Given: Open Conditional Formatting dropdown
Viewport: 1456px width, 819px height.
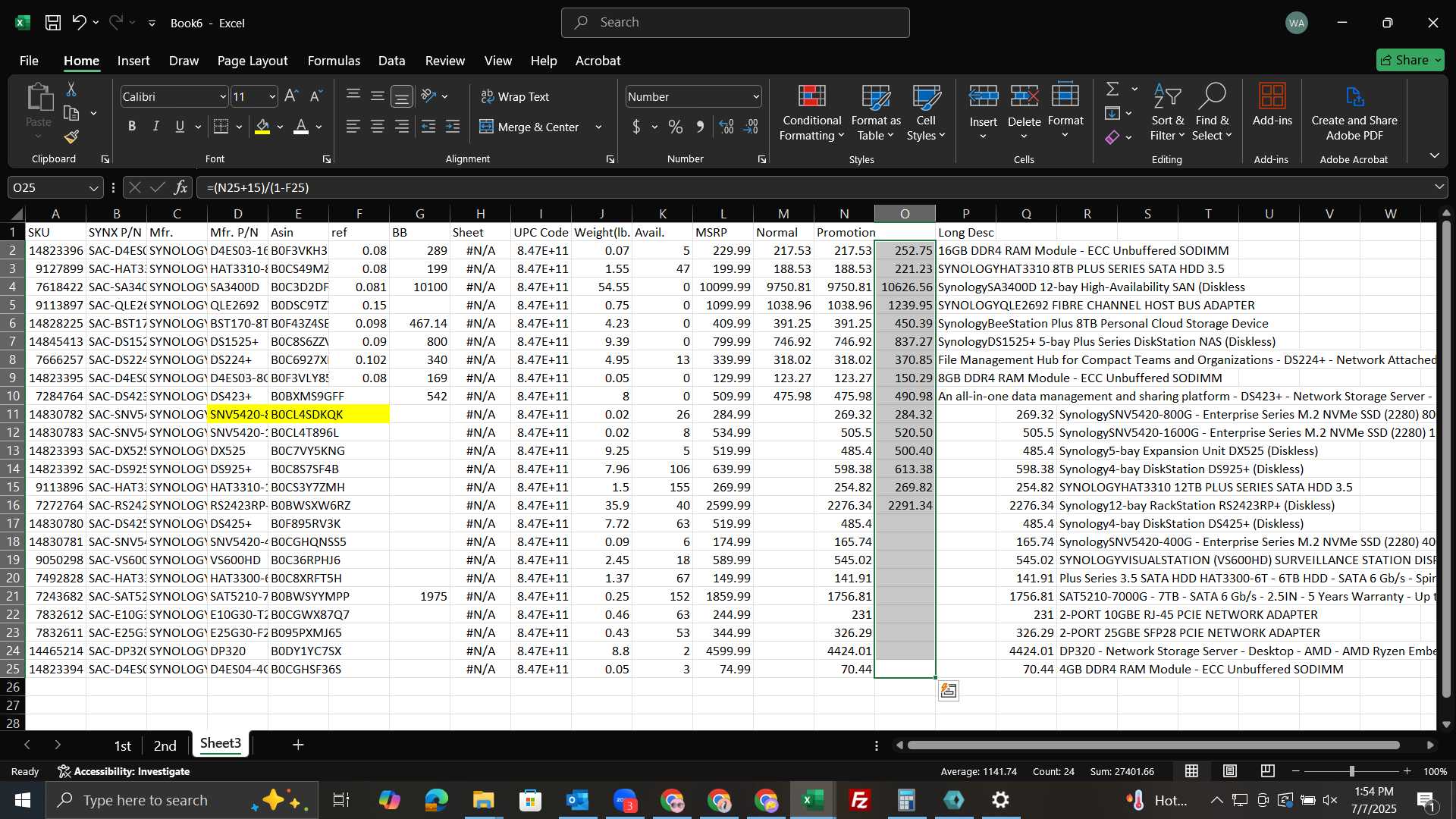Looking at the screenshot, I should [811, 112].
